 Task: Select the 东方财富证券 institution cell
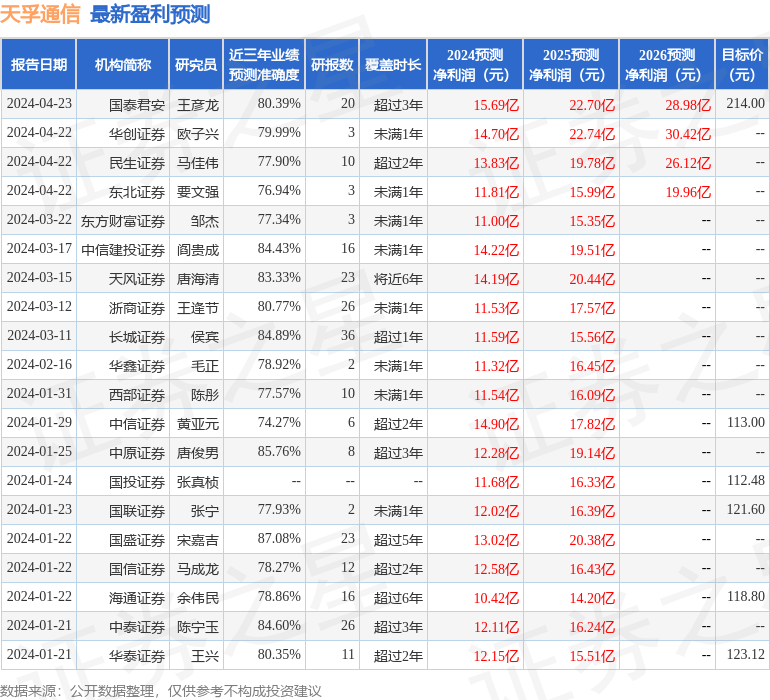(123, 221)
